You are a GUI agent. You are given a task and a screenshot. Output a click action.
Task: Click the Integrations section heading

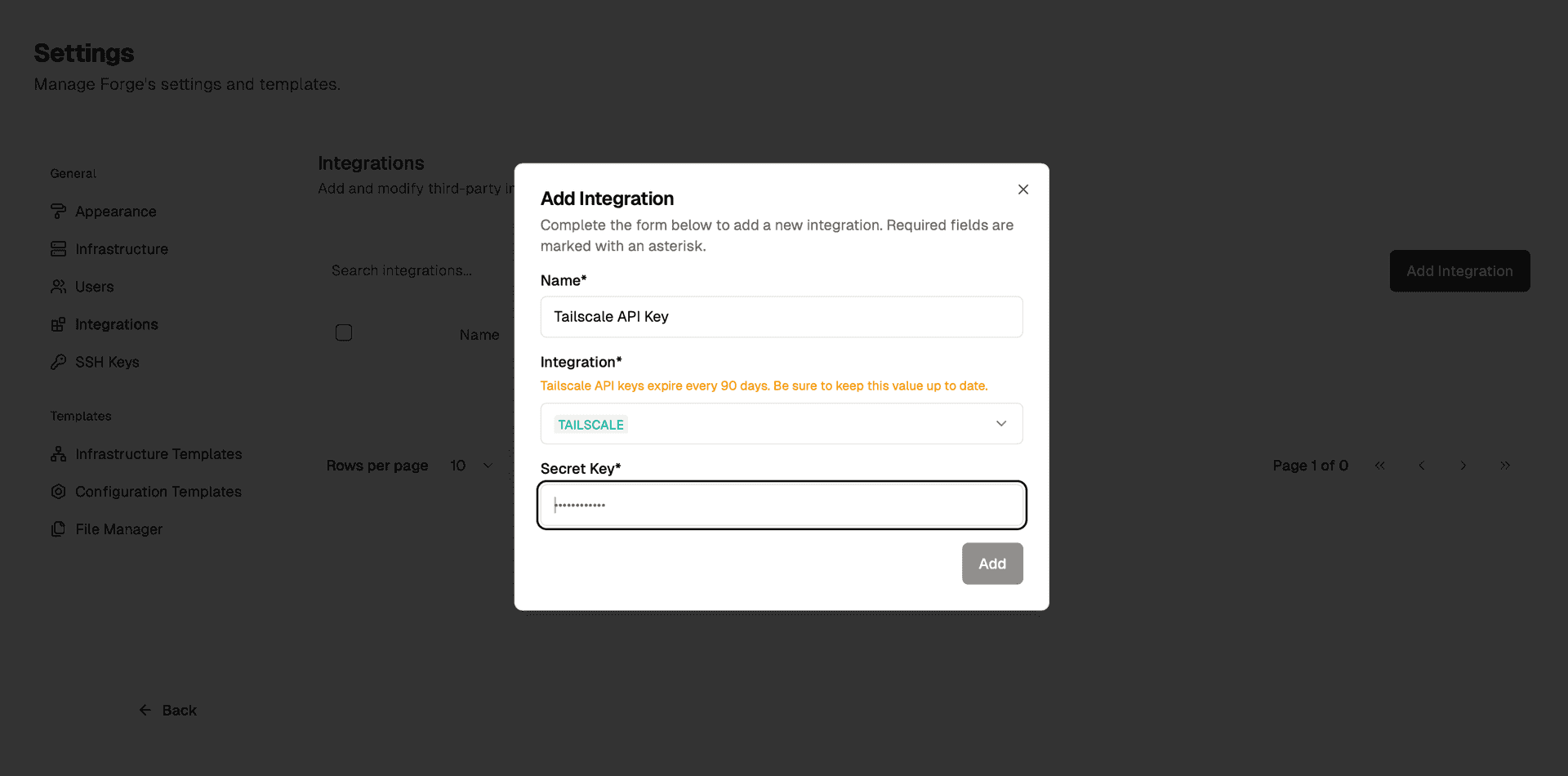pyautogui.click(x=371, y=163)
